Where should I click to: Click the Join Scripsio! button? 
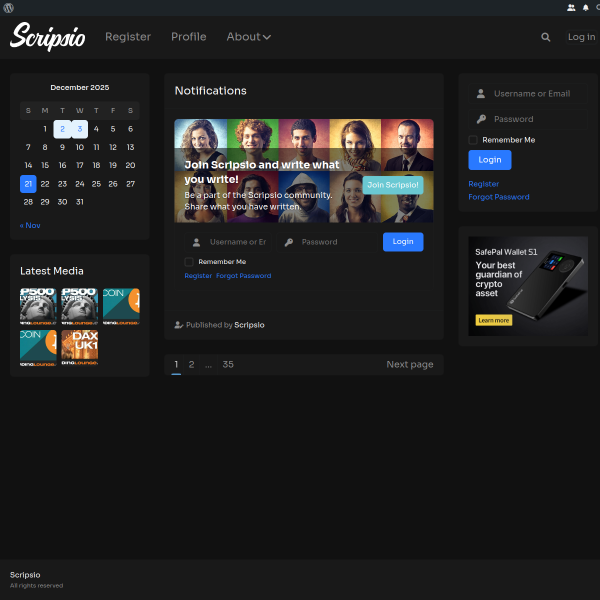click(x=393, y=185)
